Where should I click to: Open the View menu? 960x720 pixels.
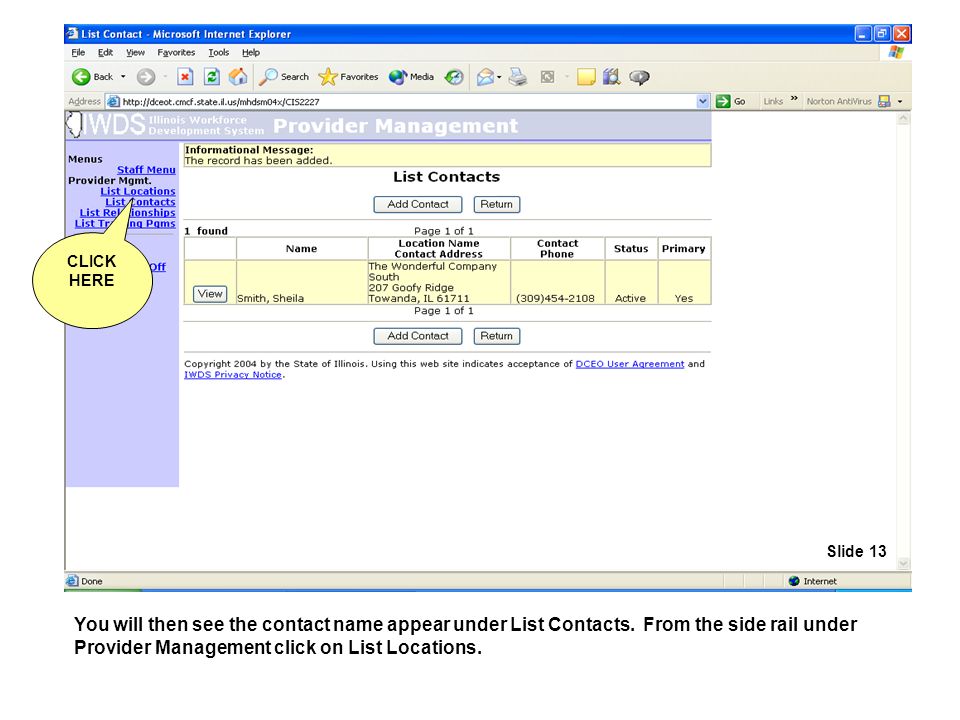click(x=135, y=53)
